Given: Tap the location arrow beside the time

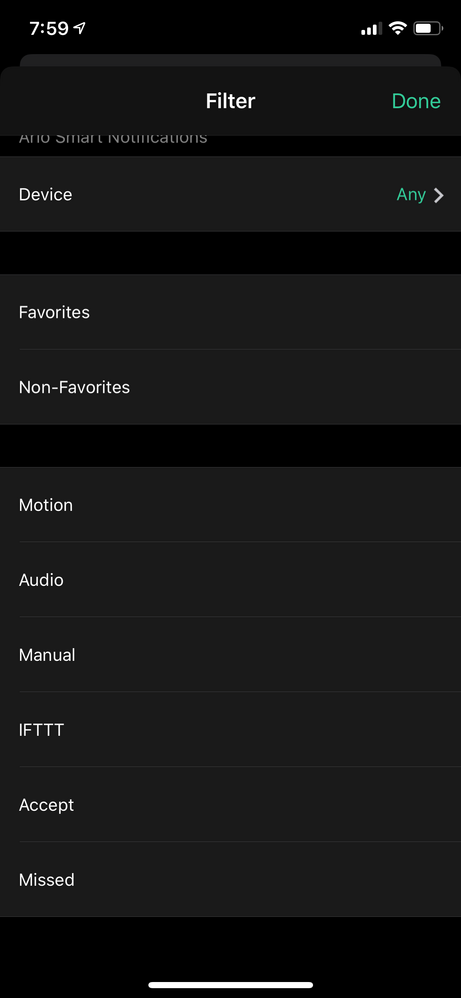Looking at the screenshot, I should (x=80, y=28).
